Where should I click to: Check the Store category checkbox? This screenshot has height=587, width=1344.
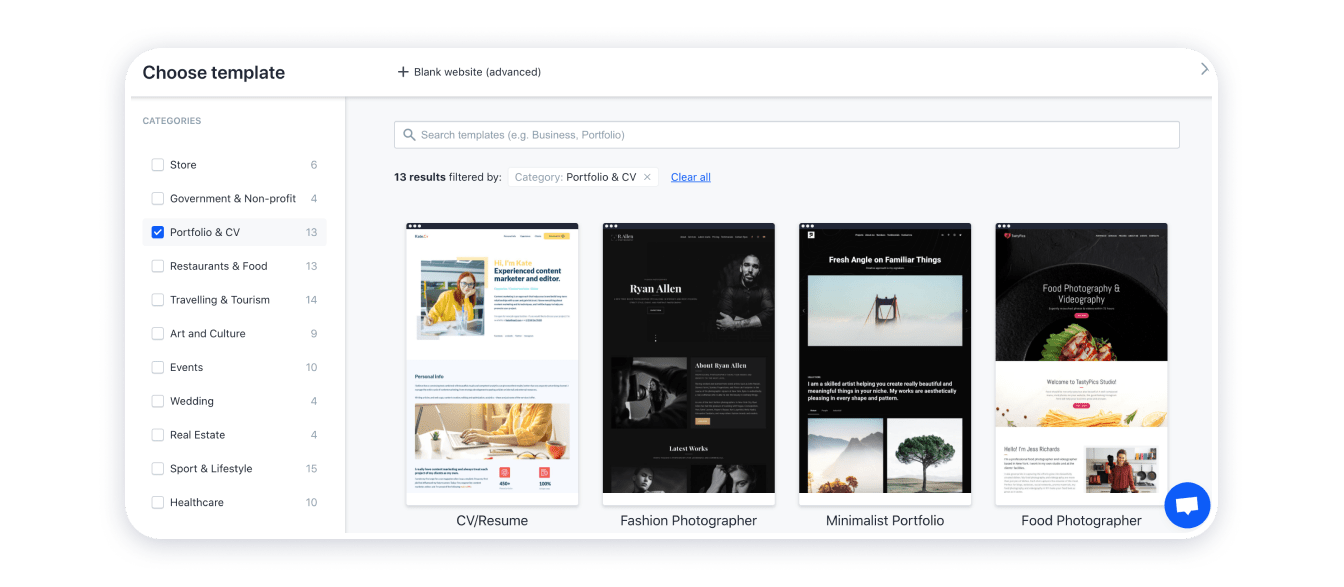tap(157, 164)
